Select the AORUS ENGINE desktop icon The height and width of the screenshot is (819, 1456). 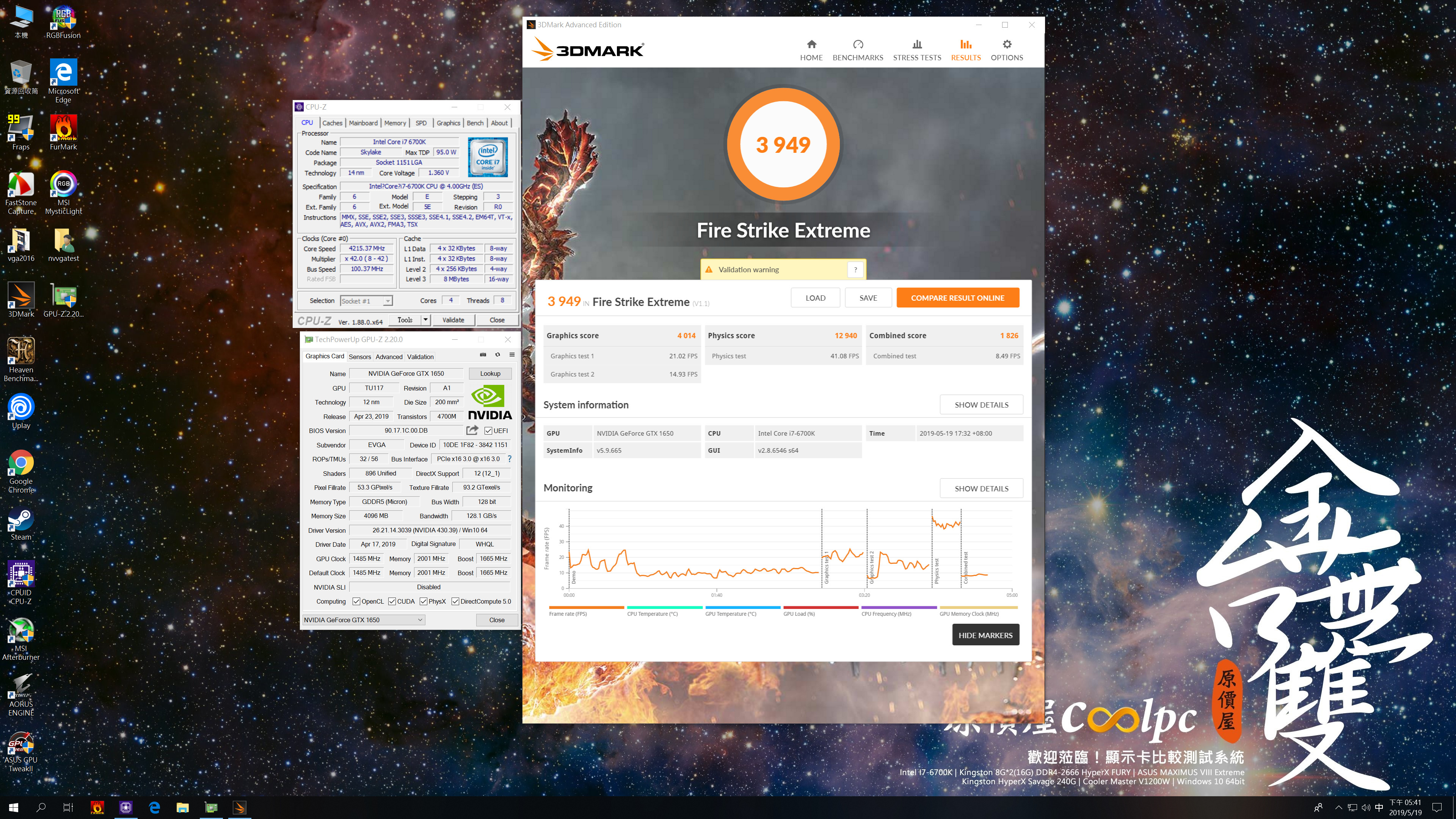(x=21, y=694)
